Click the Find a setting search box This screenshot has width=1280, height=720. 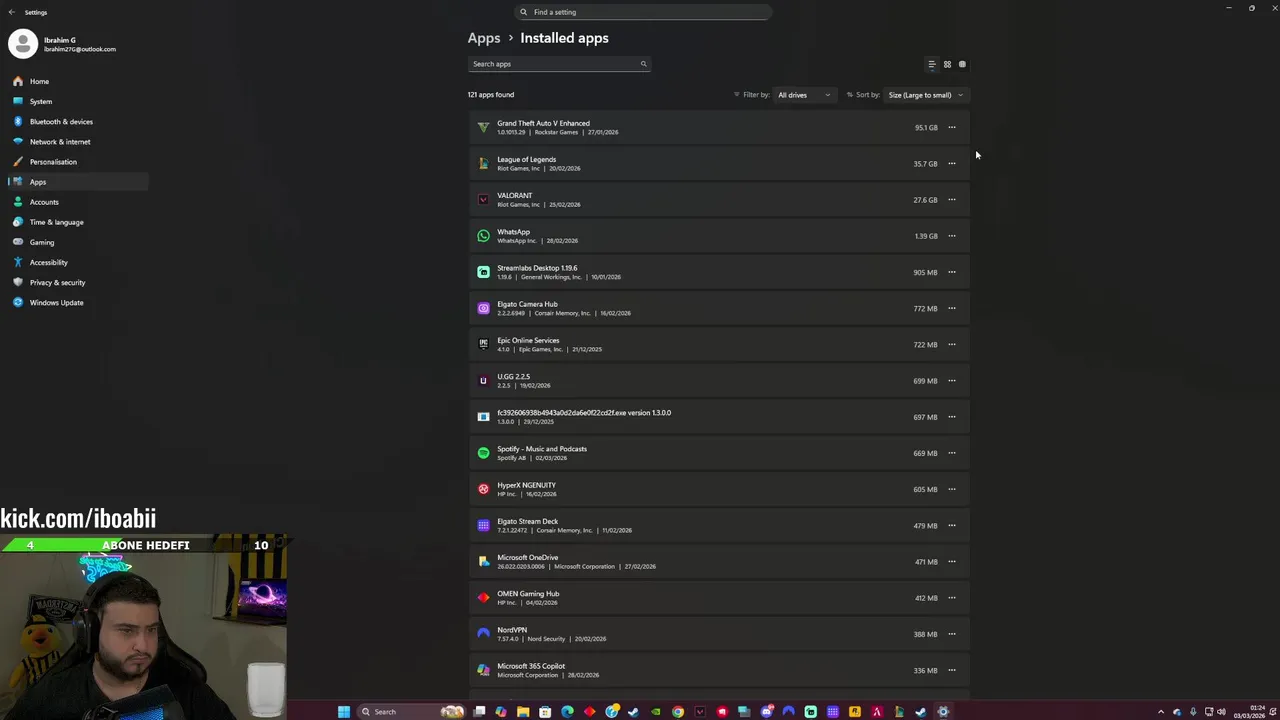click(643, 12)
